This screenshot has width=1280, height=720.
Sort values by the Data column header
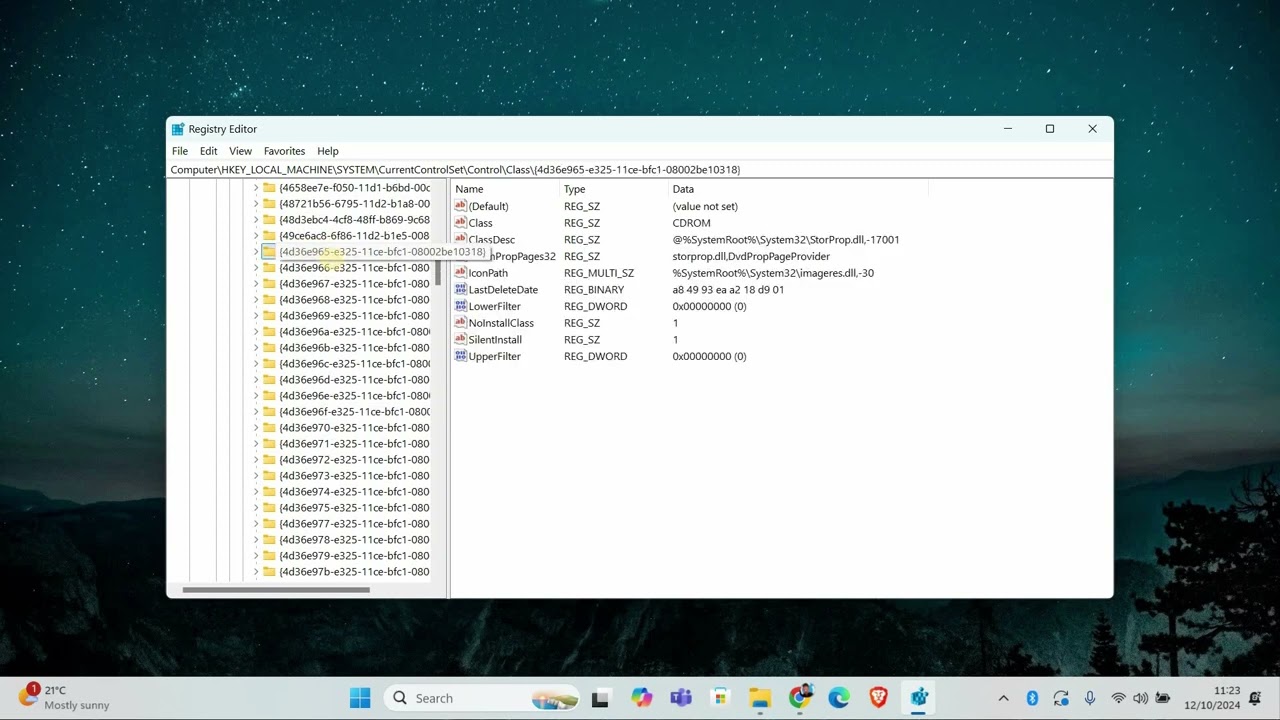tap(798, 189)
